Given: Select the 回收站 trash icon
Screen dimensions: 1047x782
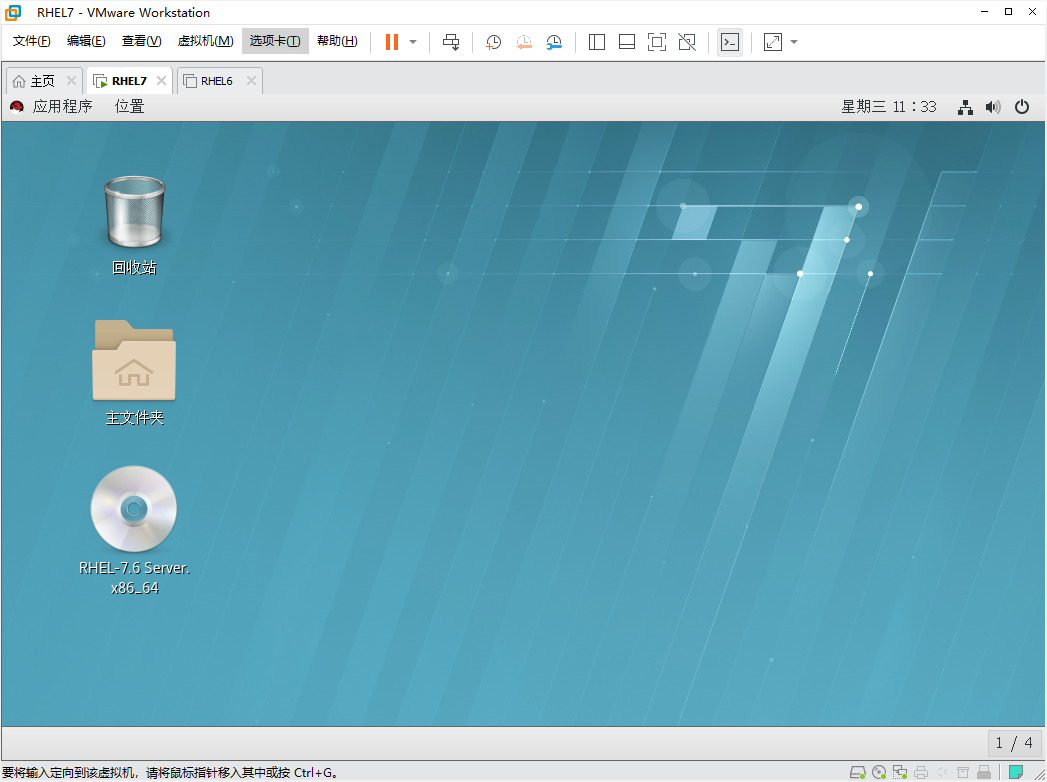Looking at the screenshot, I should tap(134, 226).
